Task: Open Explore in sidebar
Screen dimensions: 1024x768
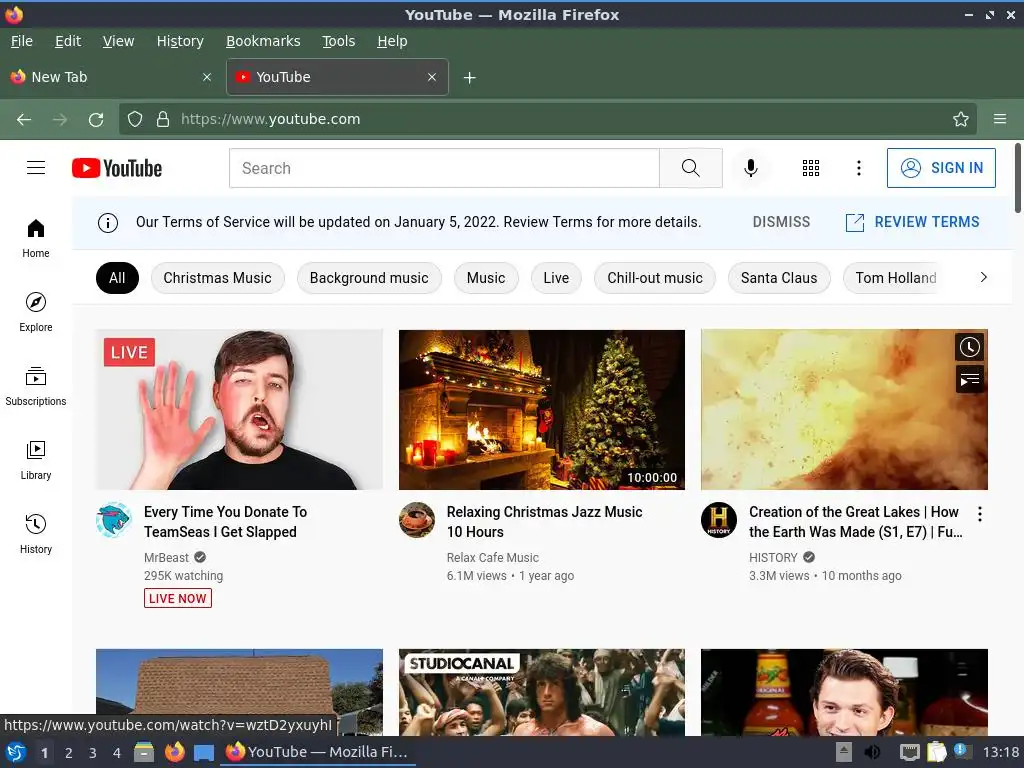Action: 36,312
